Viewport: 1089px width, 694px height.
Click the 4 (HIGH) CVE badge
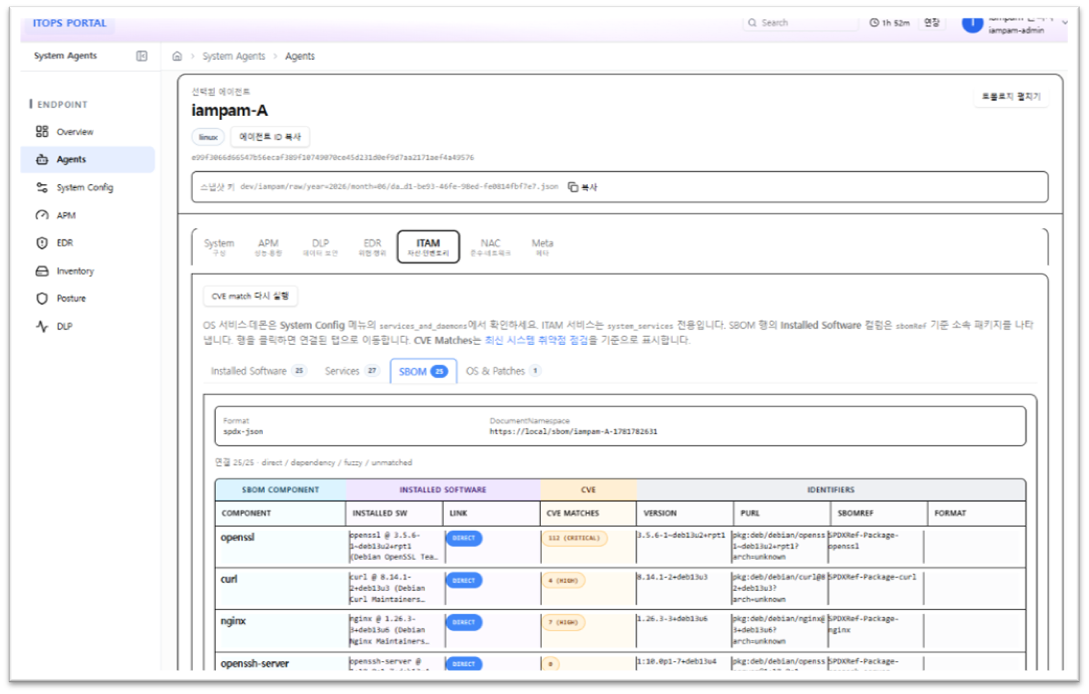pyautogui.click(x=563, y=580)
